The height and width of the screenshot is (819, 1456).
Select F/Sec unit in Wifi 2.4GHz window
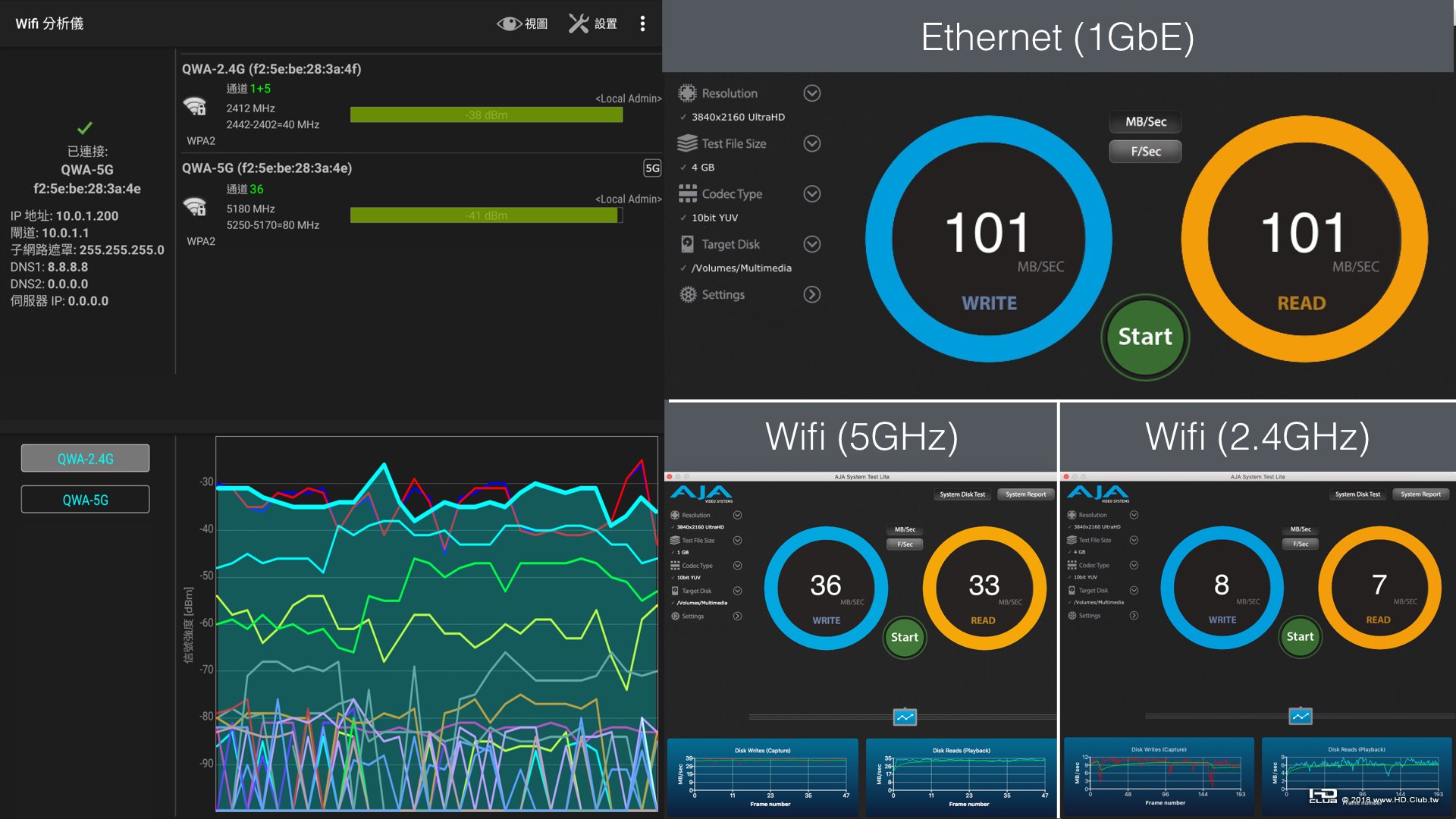point(1301,544)
